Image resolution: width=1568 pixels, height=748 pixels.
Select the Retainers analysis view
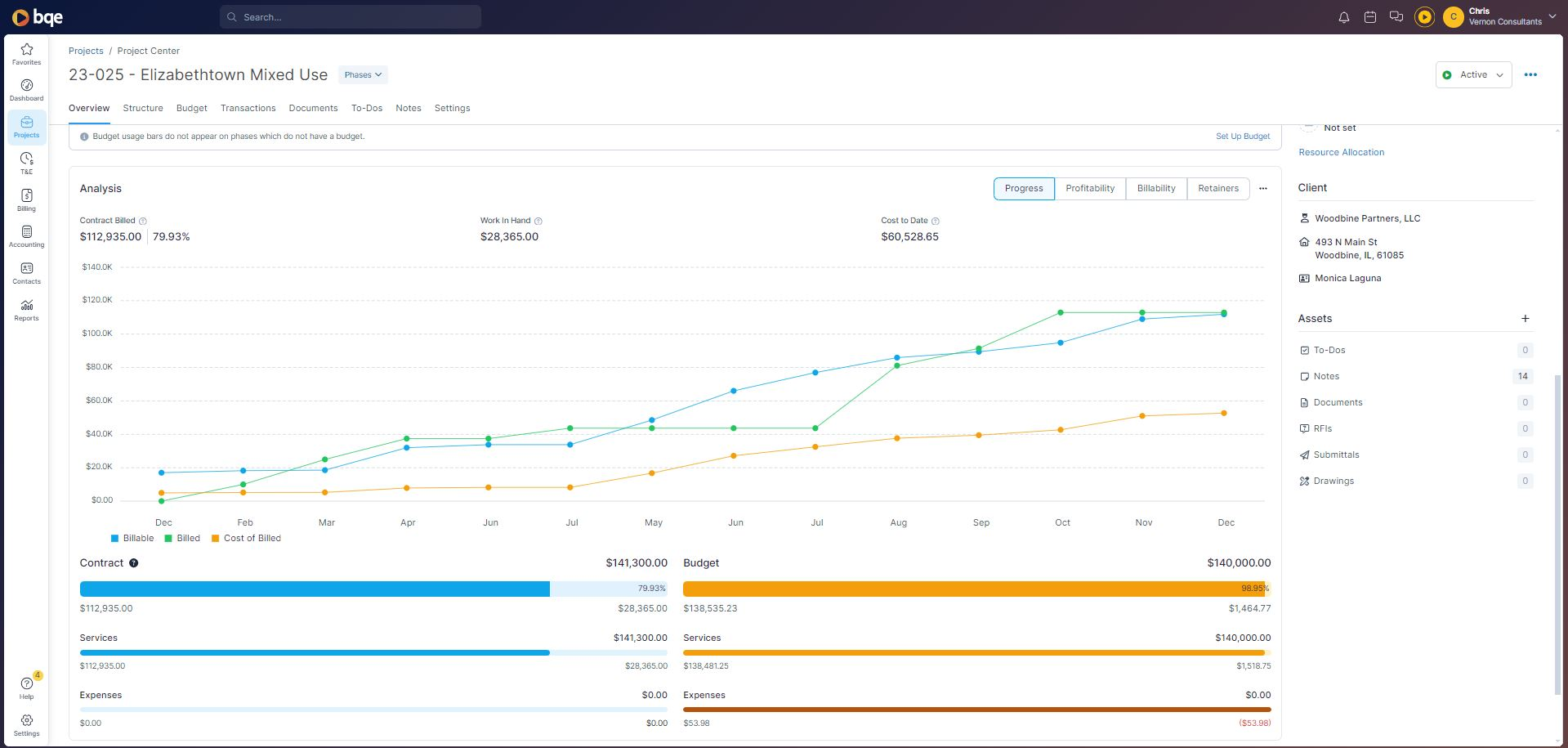click(1218, 189)
